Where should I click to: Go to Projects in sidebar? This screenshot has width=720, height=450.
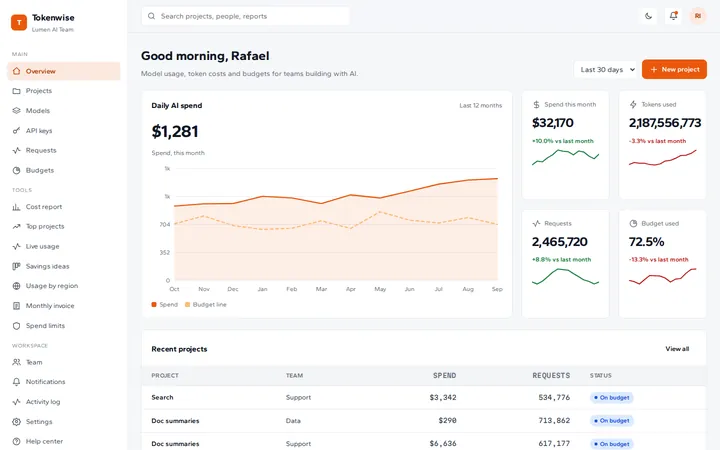coord(64,91)
